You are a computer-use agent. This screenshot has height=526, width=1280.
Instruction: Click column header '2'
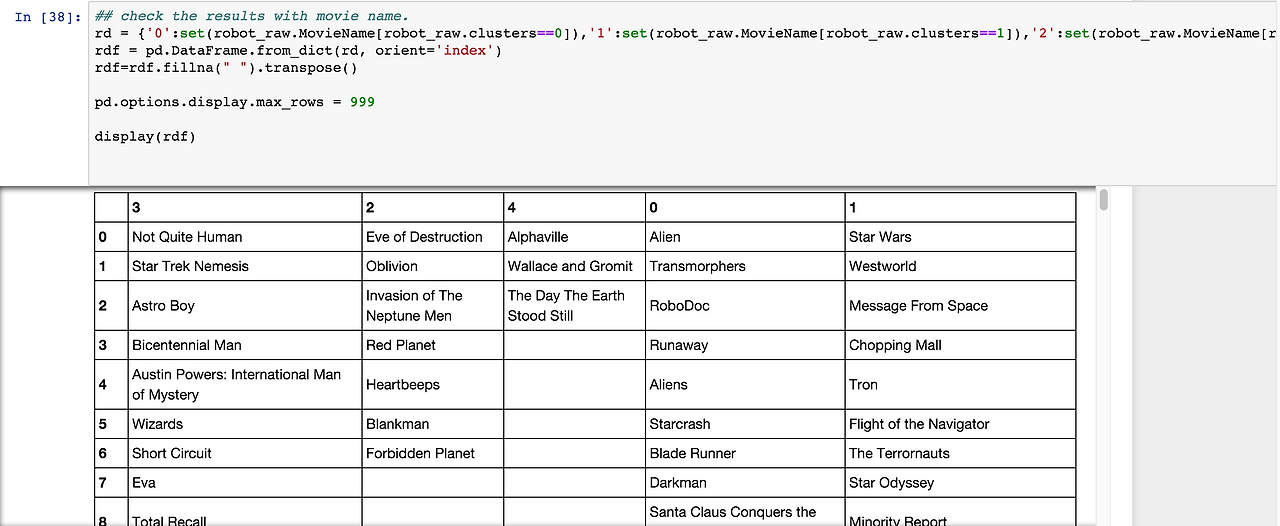coord(433,207)
